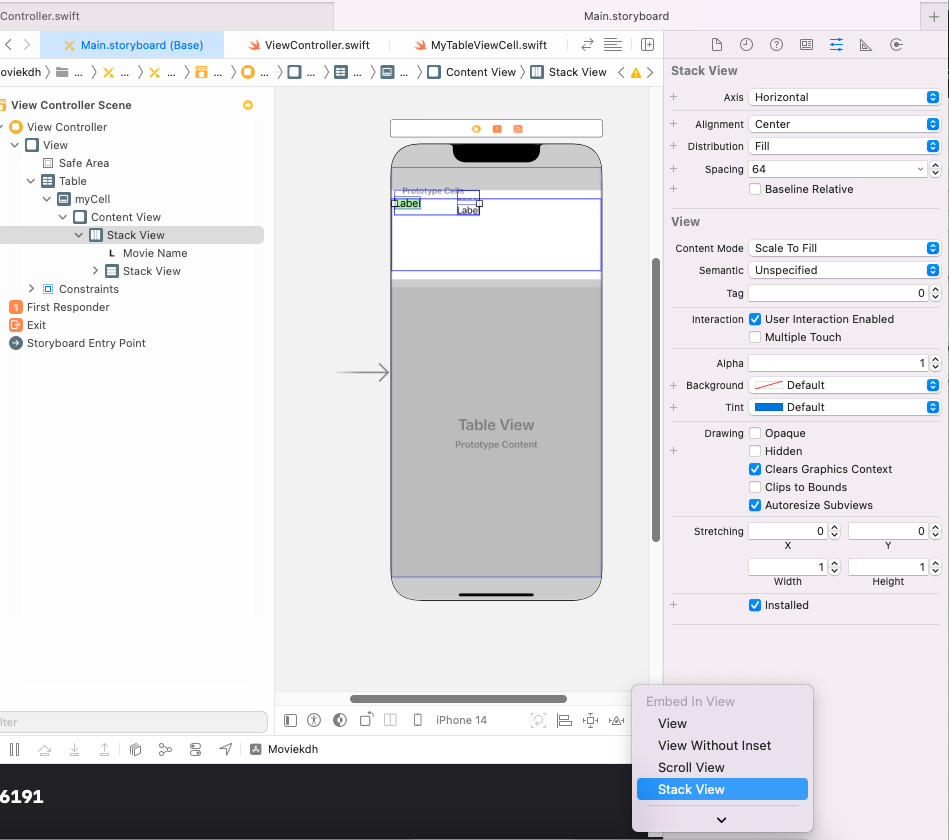Open the Spacing value dropdown

click(x=920, y=169)
